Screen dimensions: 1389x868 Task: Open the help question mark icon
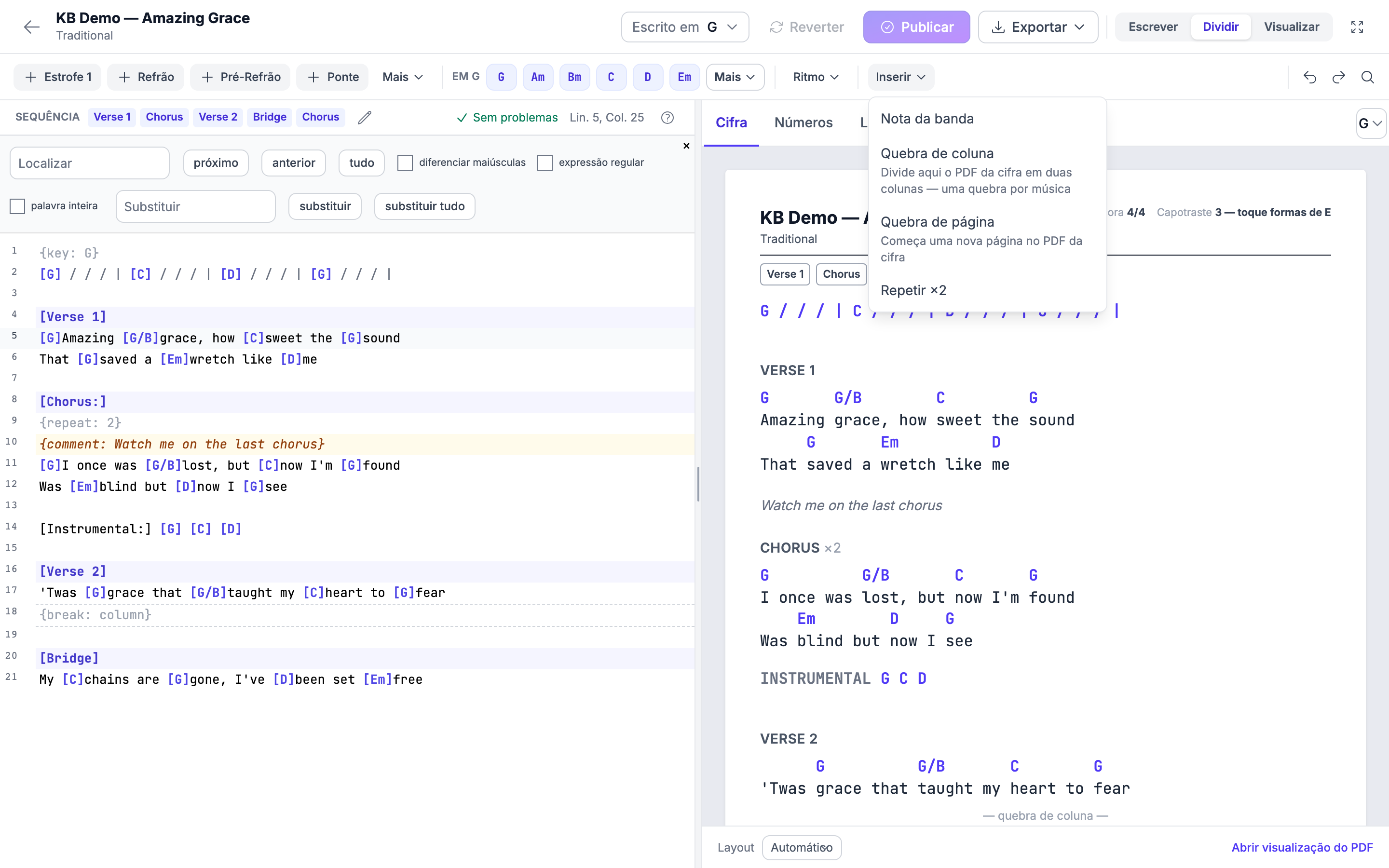[x=667, y=117]
